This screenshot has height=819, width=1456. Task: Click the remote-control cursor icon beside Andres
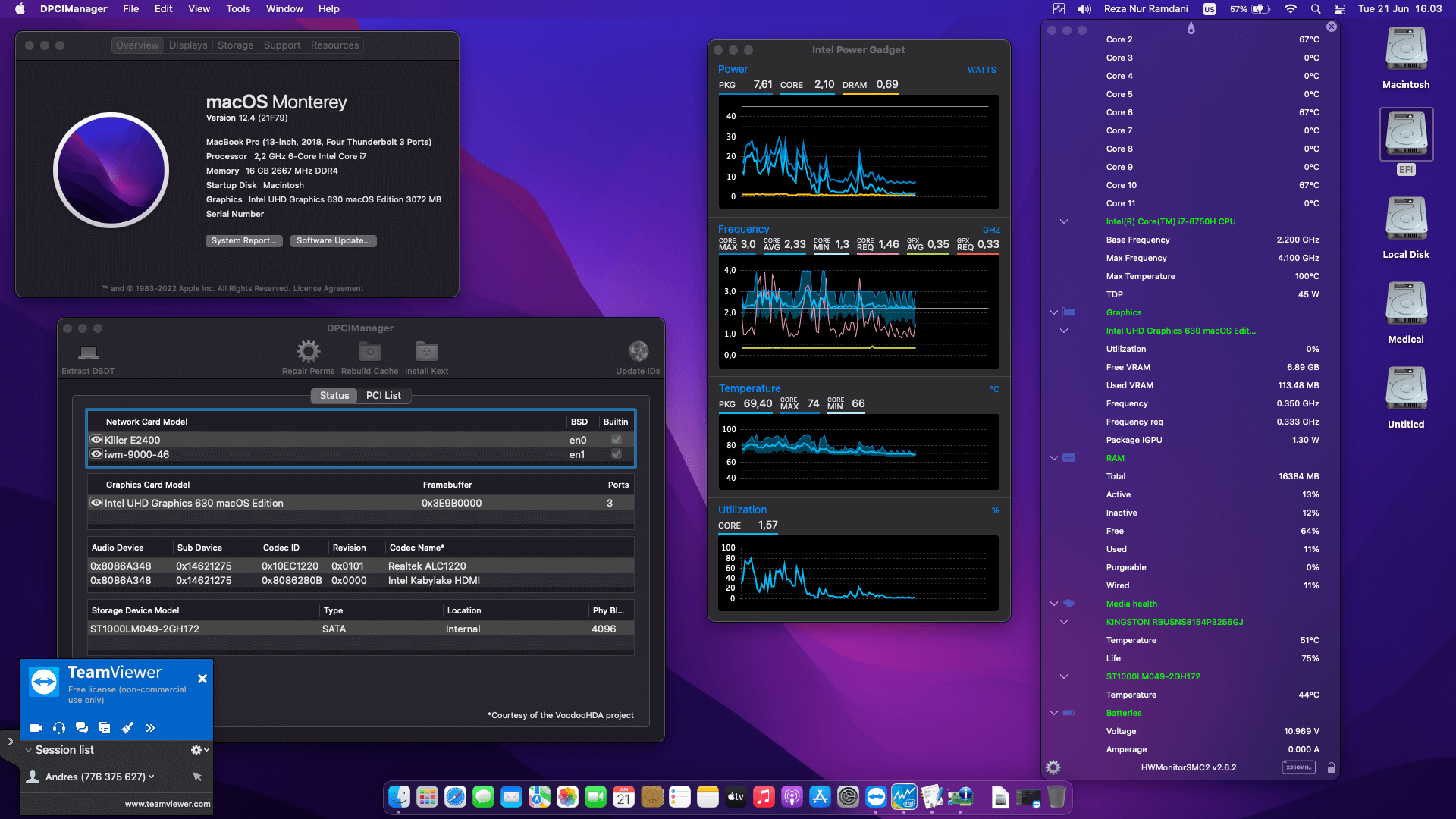tap(197, 777)
